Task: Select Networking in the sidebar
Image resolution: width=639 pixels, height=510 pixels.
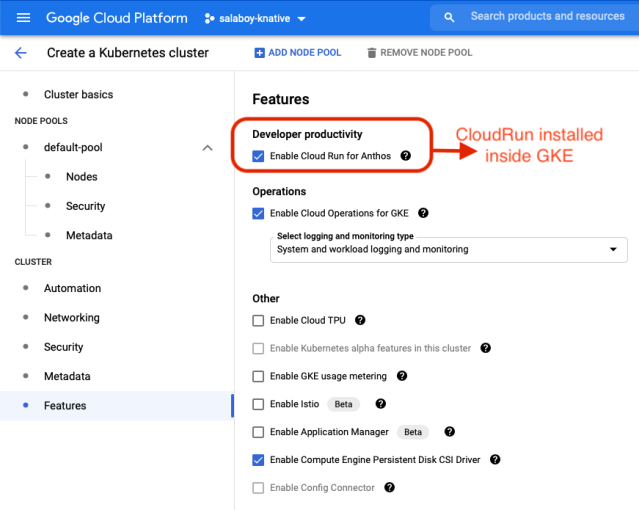Action: (72, 318)
